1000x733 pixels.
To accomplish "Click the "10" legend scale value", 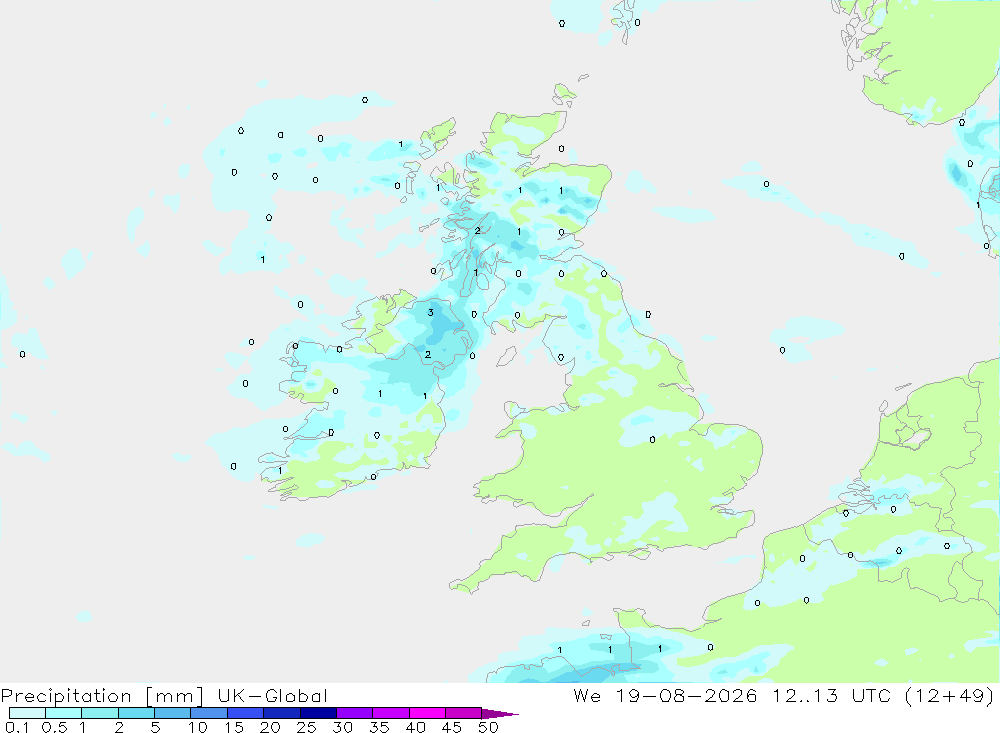I will [x=198, y=727].
